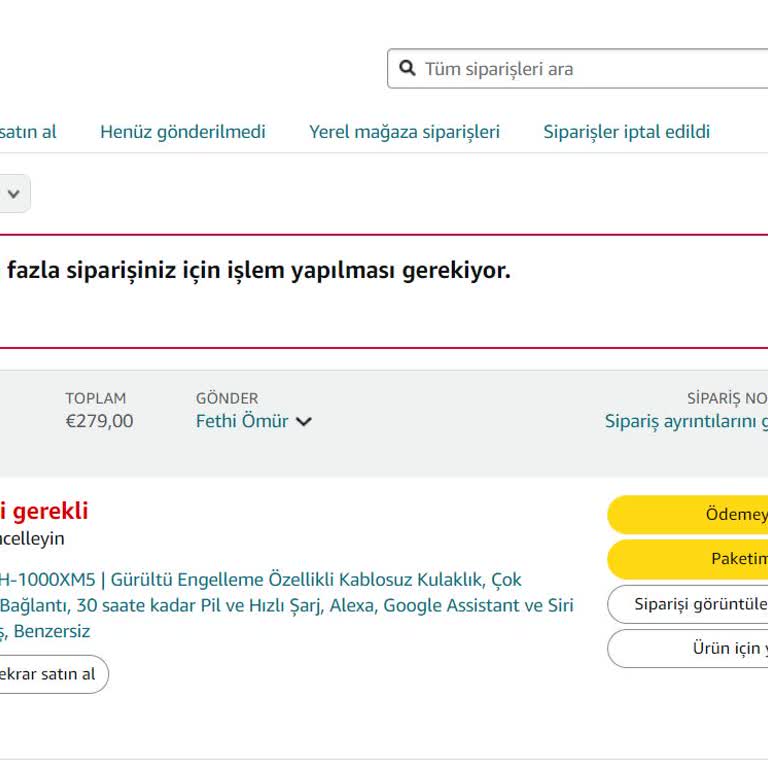Screen dimensions: 768x768
Task: Expand the time filter dropdown arrow
Action: click(x=14, y=194)
